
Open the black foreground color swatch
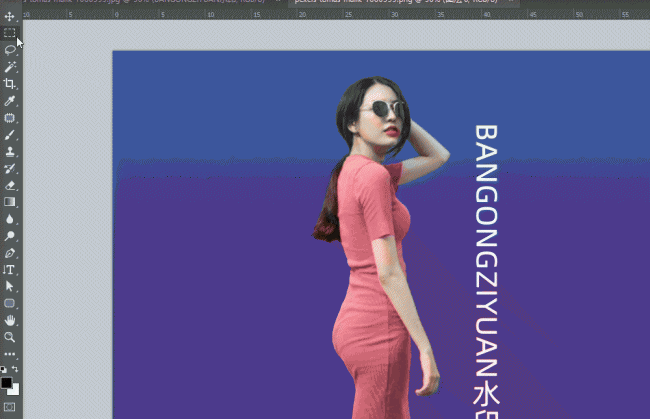point(6,383)
